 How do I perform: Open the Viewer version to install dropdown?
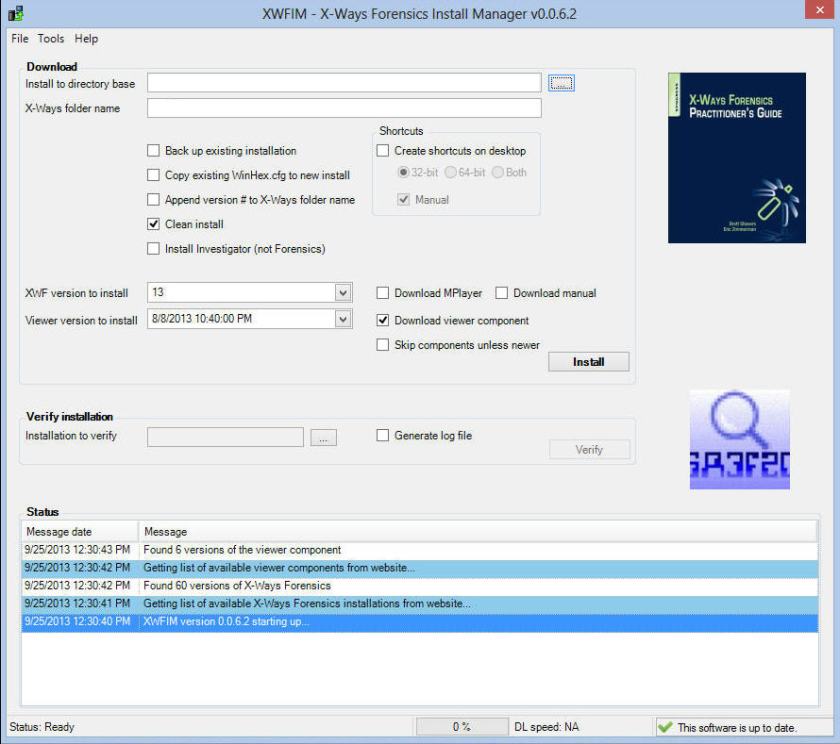tap(343, 320)
